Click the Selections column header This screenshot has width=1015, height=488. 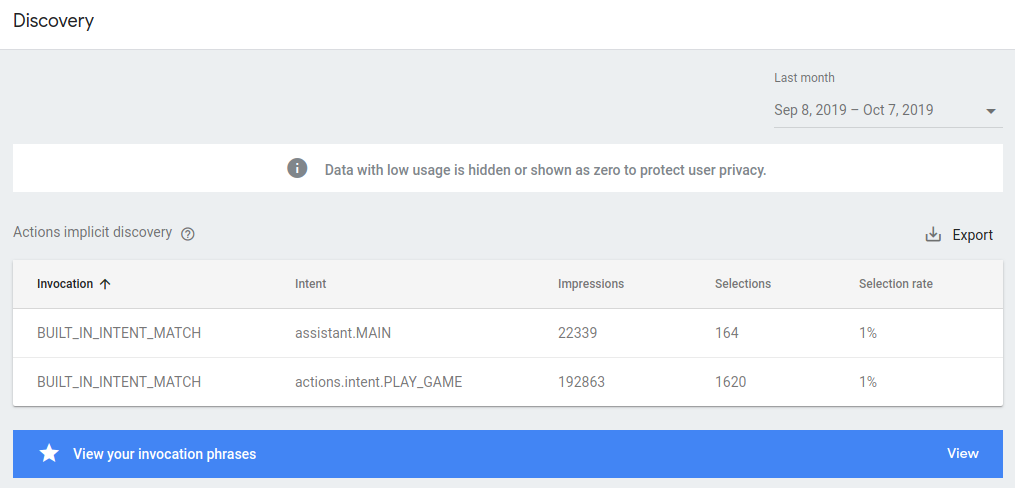(742, 284)
